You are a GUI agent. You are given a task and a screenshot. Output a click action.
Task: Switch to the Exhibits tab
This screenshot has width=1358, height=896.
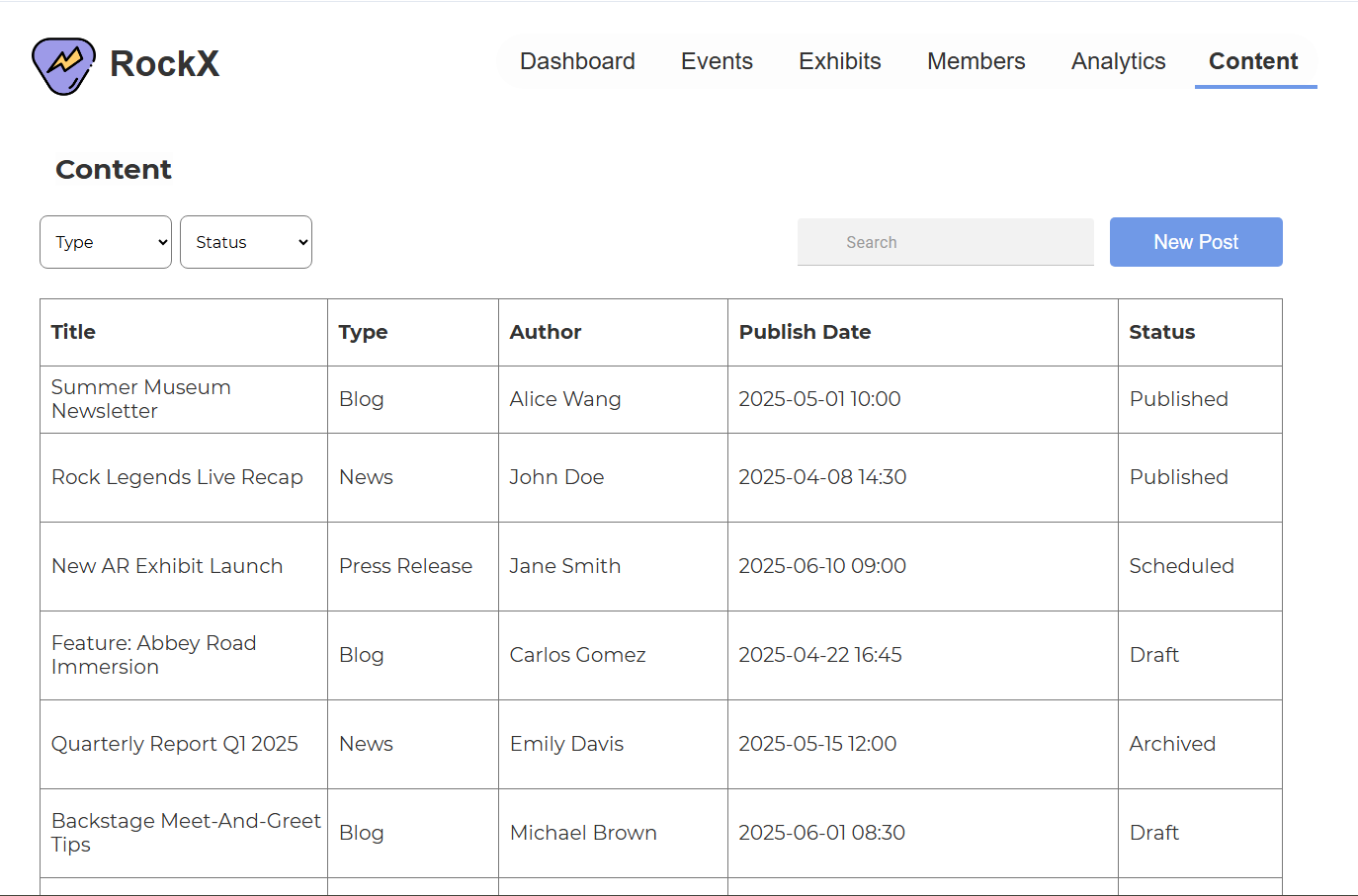click(840, 61)
